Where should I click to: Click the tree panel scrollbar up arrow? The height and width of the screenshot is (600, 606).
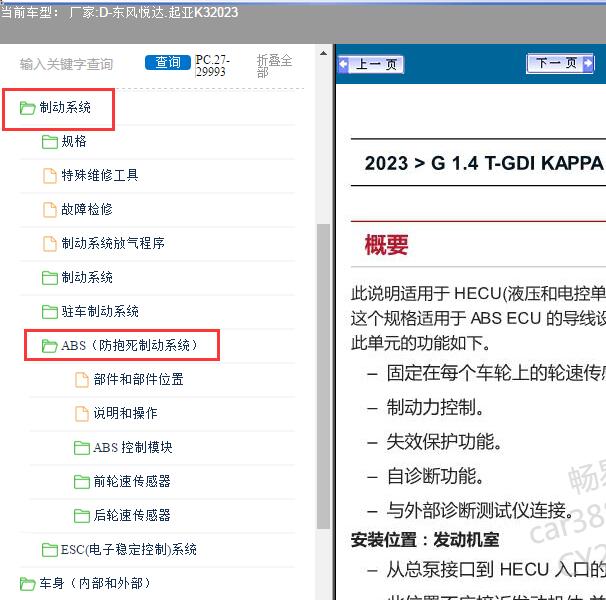coord(323,53)
